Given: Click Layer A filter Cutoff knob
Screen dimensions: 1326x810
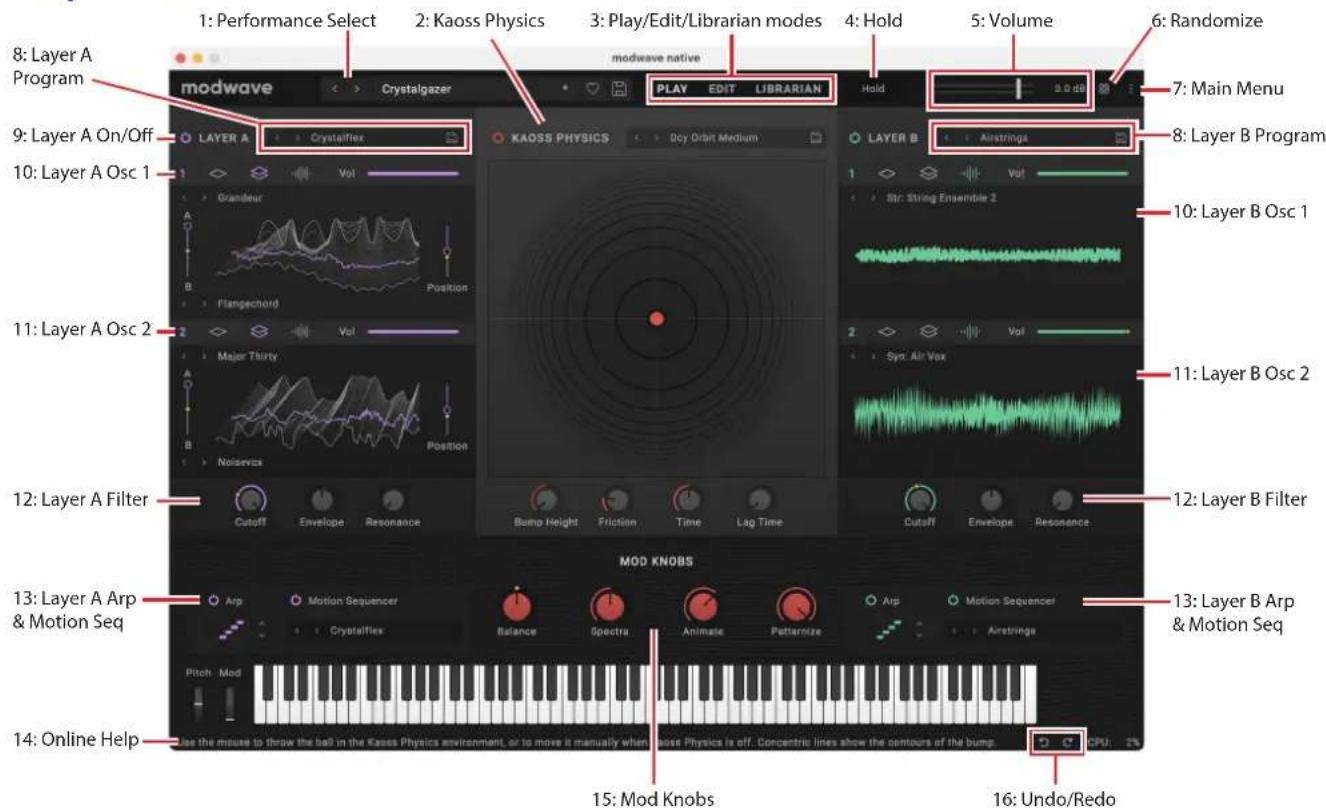Looking at the screenshot, I should 250,498.
